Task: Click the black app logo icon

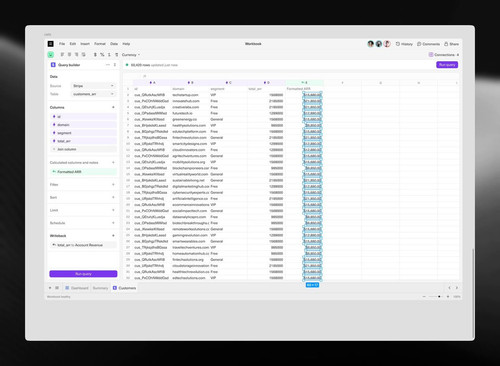Action: point(51,44)
